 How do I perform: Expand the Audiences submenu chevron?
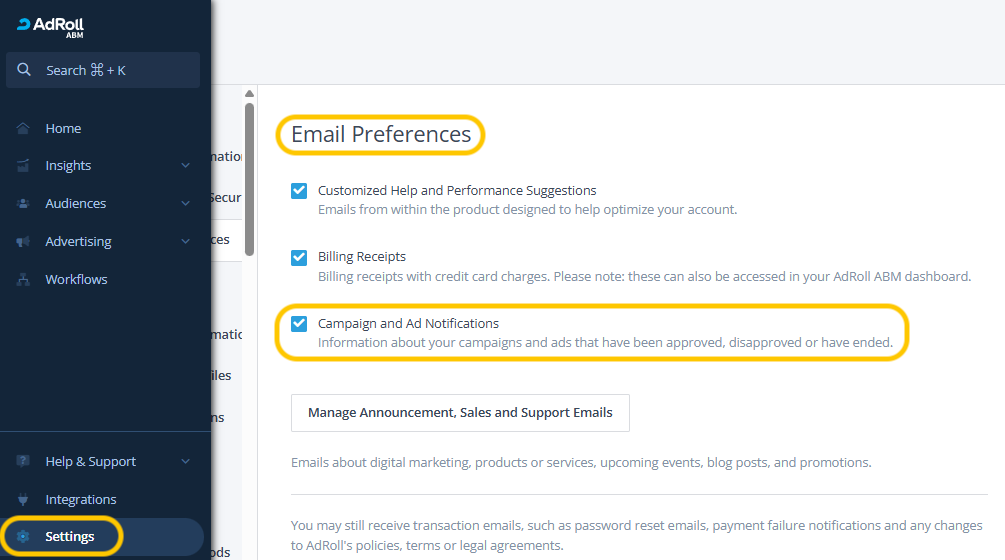click(x=185, y=204)
